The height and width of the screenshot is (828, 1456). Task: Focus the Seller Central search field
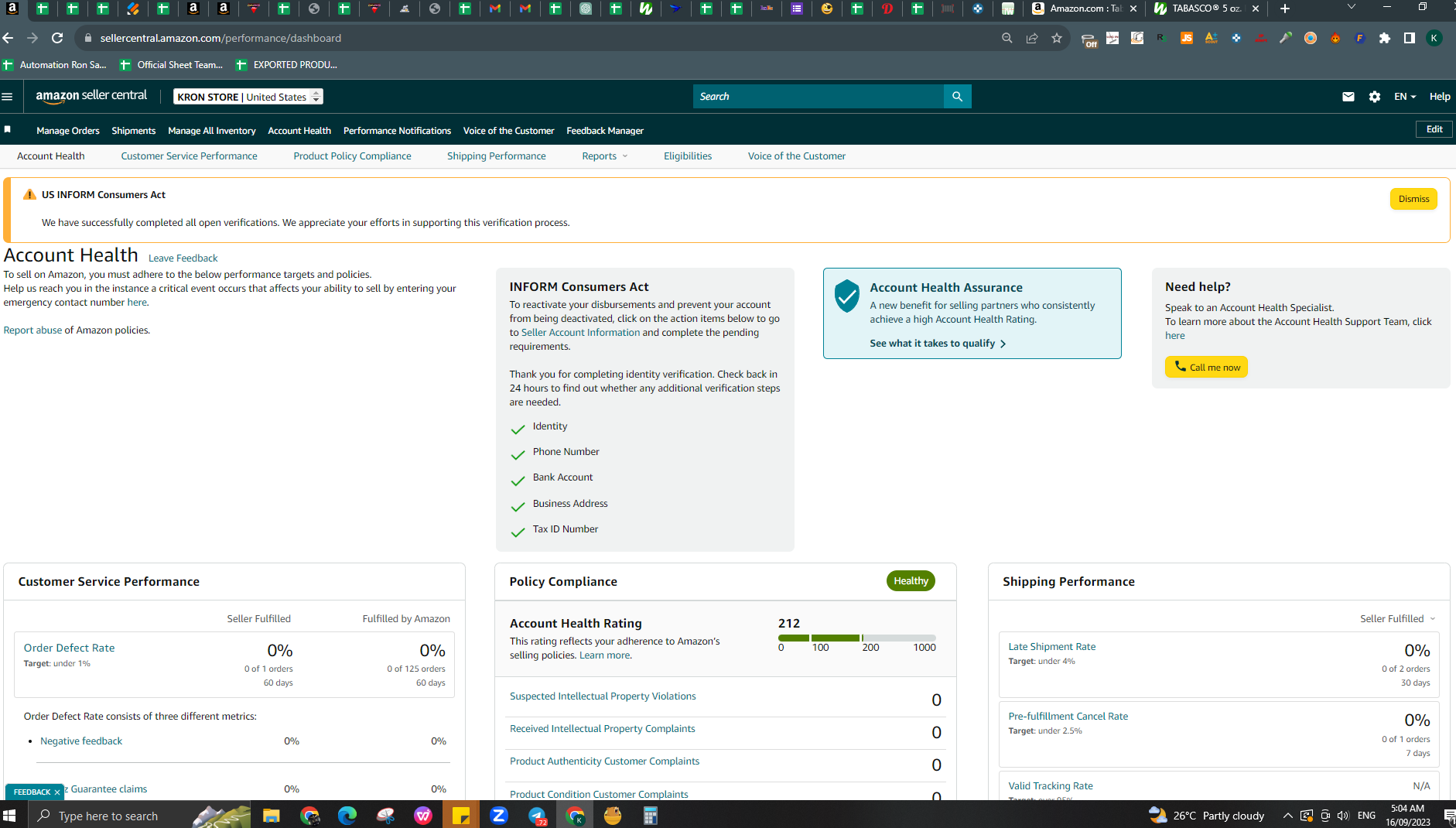coord(818,97)
